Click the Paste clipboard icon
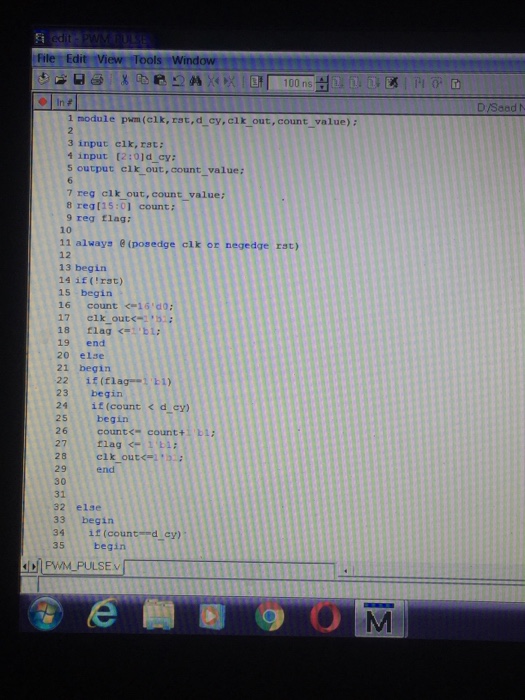The image size is (525, 700). click(x=160, y=81)
